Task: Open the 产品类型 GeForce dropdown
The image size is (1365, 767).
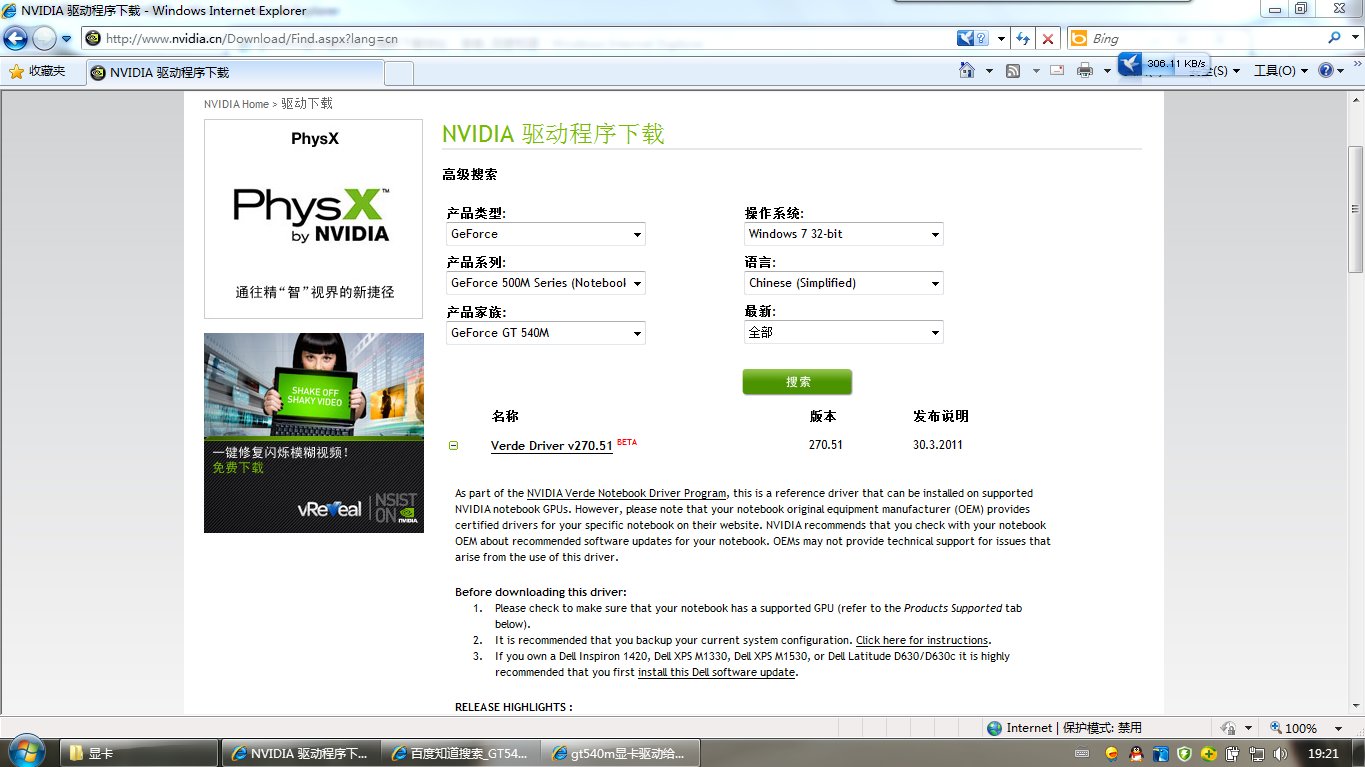Action: [x=545, y=234]
